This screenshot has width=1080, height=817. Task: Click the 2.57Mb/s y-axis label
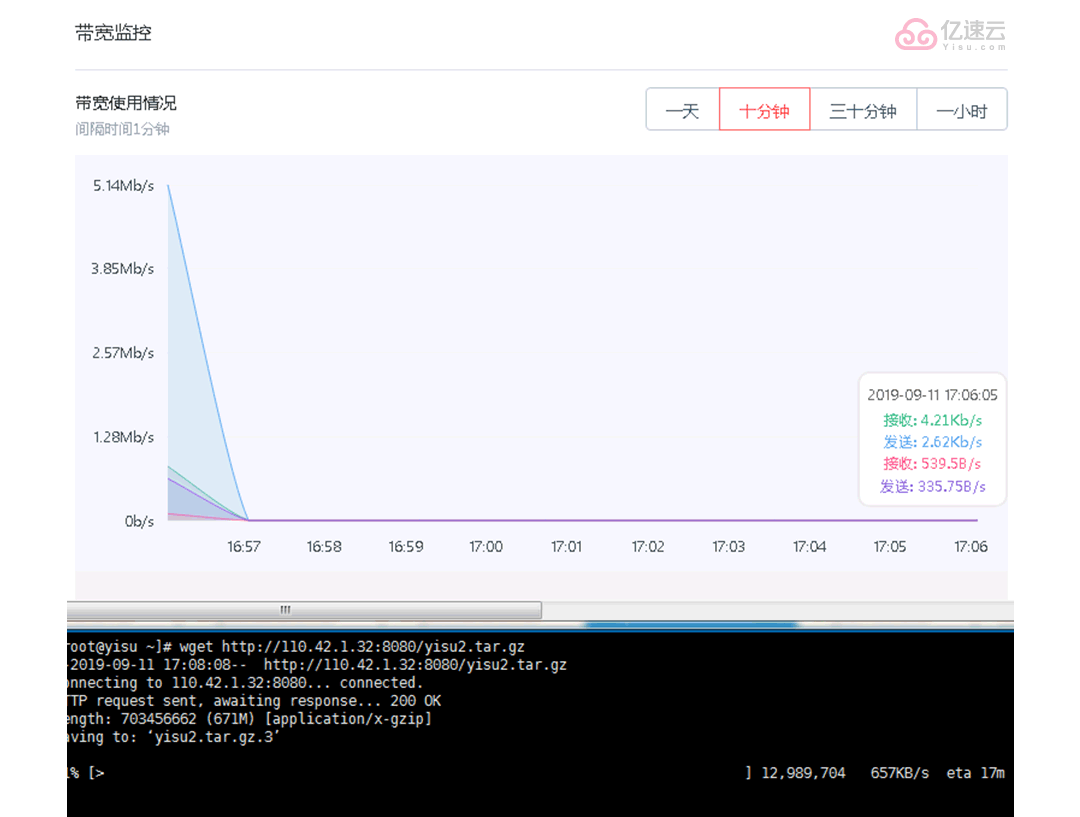pos(123,353)
